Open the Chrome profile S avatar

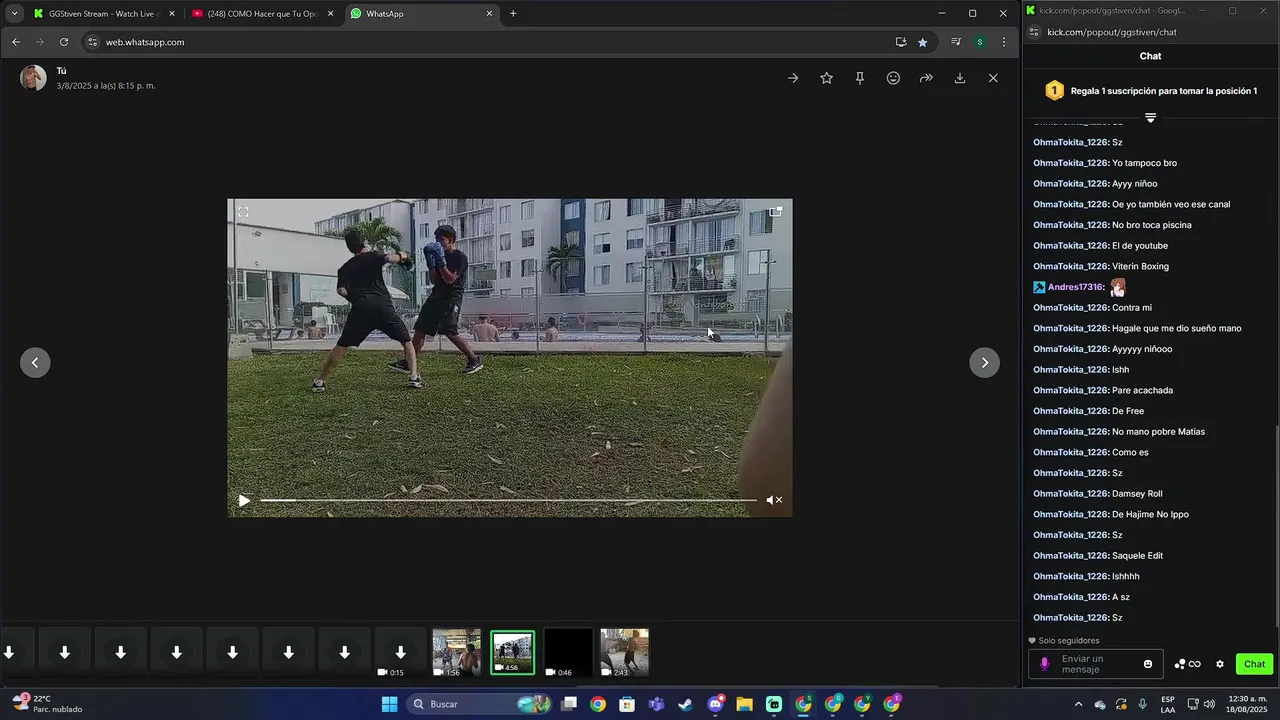[x=980, y=42]
